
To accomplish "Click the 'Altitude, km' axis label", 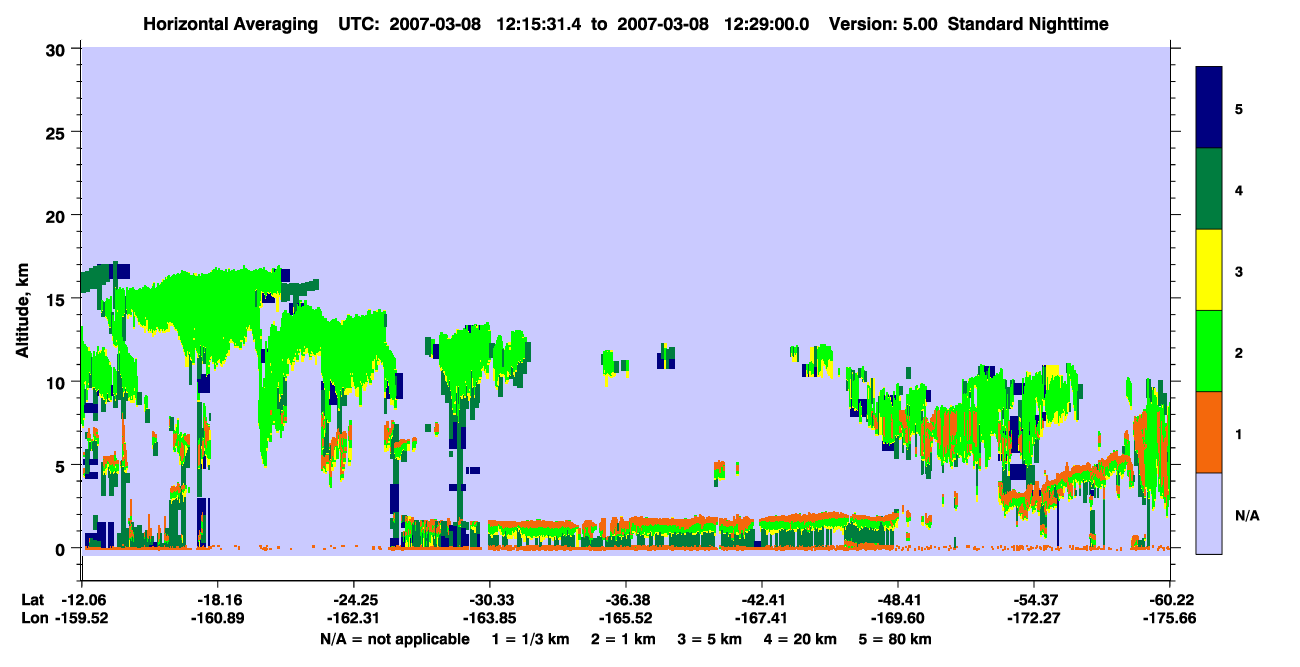I will (22, 312).
